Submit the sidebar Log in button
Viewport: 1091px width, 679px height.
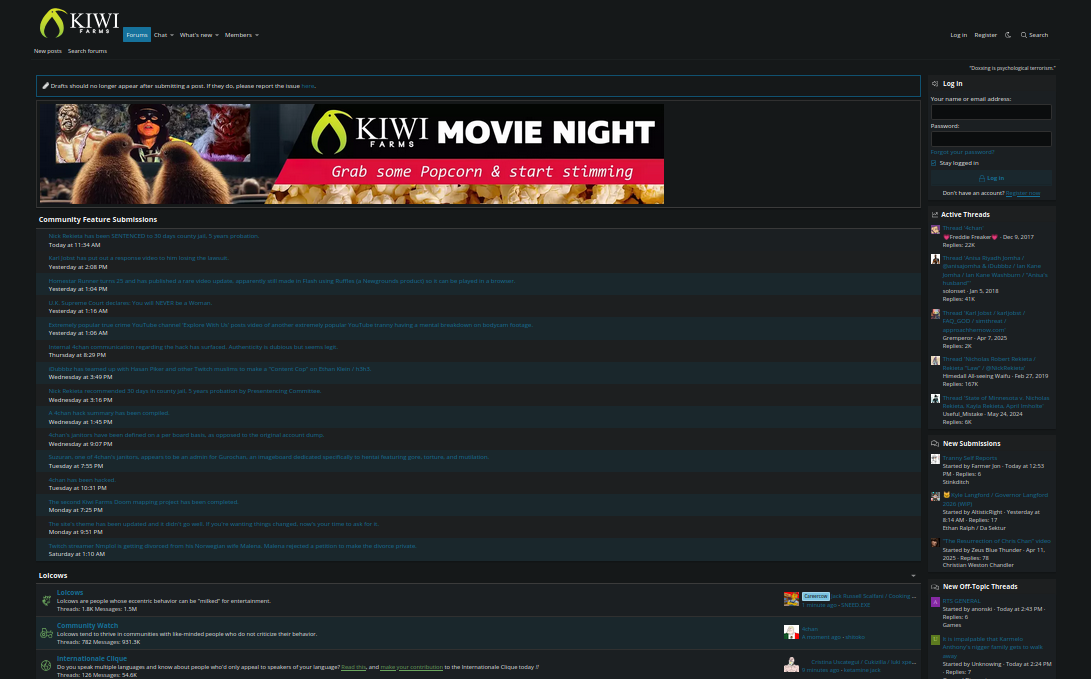991,178
